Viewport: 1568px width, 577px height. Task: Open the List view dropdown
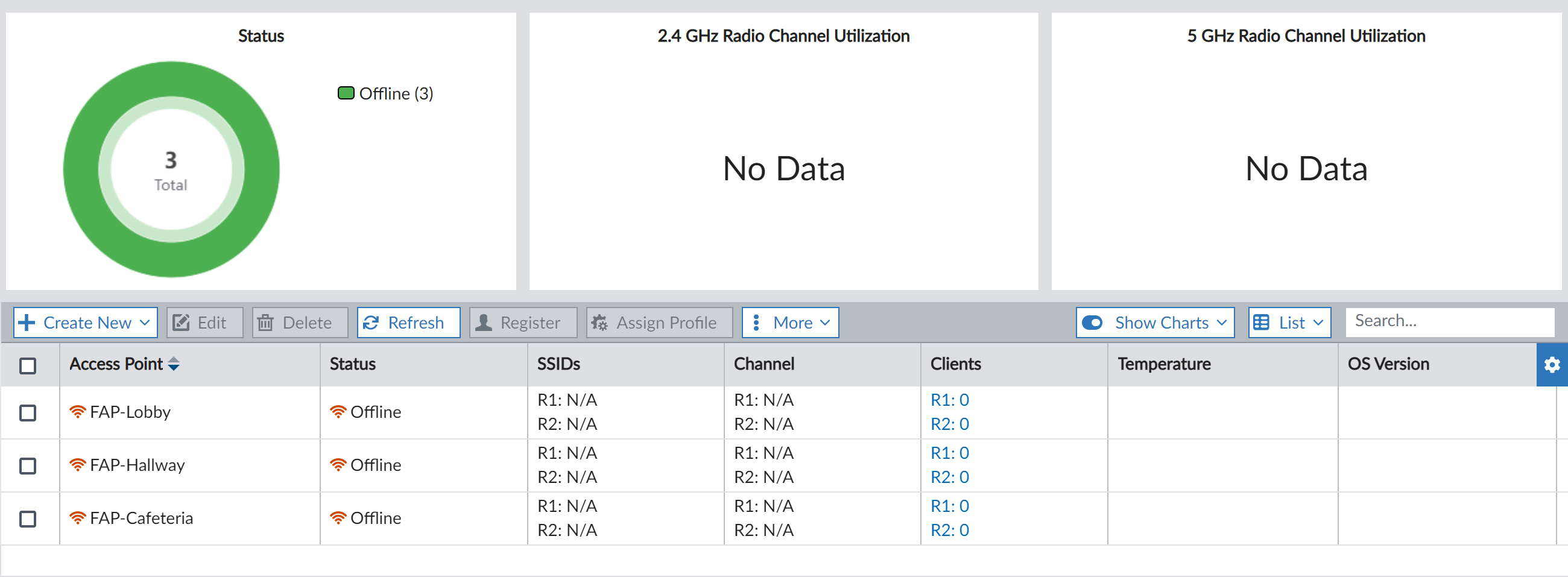click(1289, 323)
